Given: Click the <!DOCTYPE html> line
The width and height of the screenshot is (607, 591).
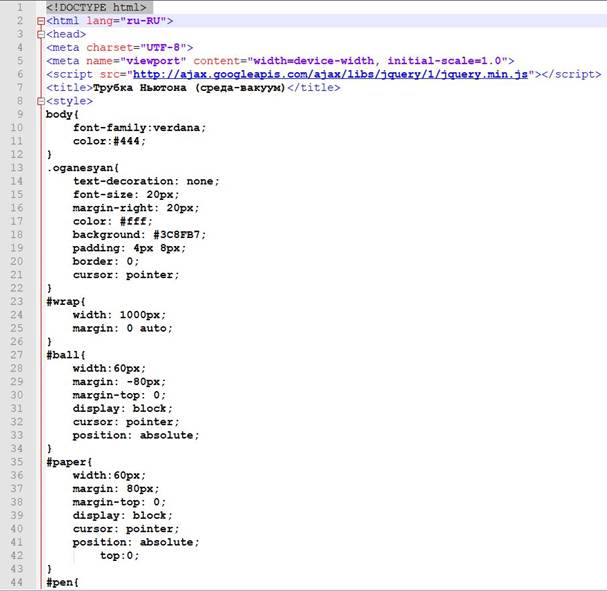Looking at the screenshot, I should pos(96,7).
